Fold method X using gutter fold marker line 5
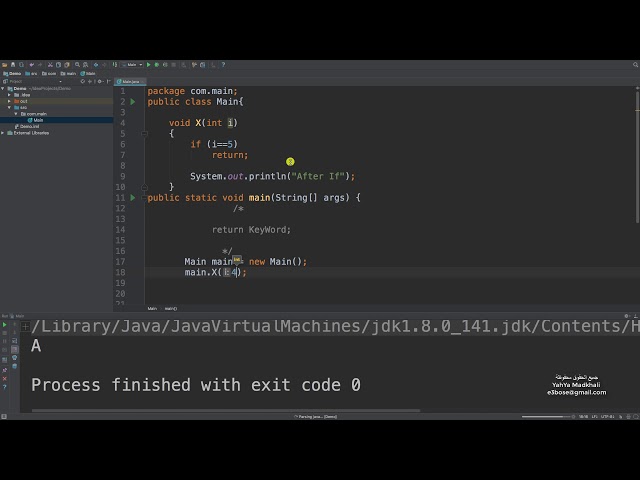This screenshot has width=640, height=480. click(x=144, y=133)
